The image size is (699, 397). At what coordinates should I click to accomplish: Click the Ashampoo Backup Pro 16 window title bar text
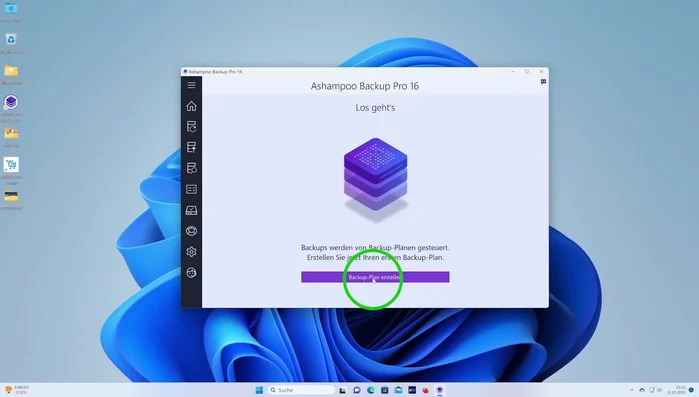click(215, 72)
